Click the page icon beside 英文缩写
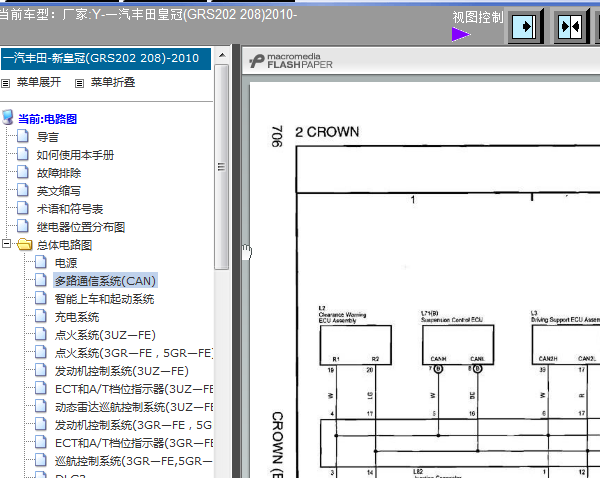Viewport: 600px width, 478px height. [x=23, y=190]
